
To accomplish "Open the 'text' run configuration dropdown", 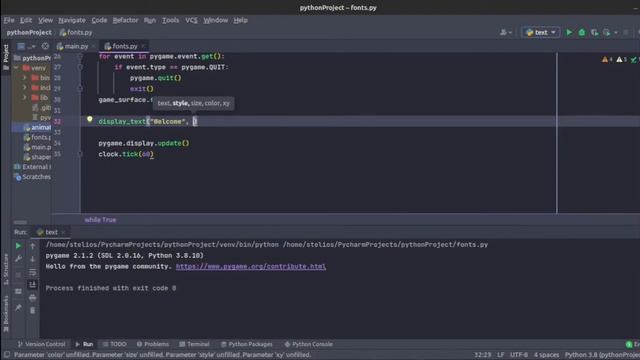I will point(540,32).
